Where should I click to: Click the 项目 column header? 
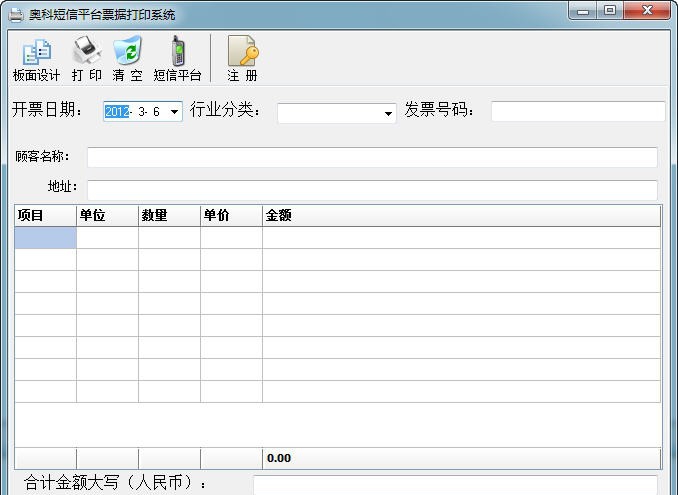pos(45,215)
